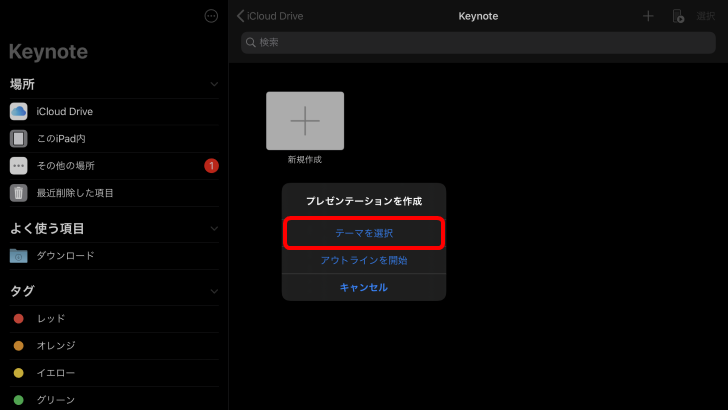Collapse the タグ section chevron

(214, 292)
